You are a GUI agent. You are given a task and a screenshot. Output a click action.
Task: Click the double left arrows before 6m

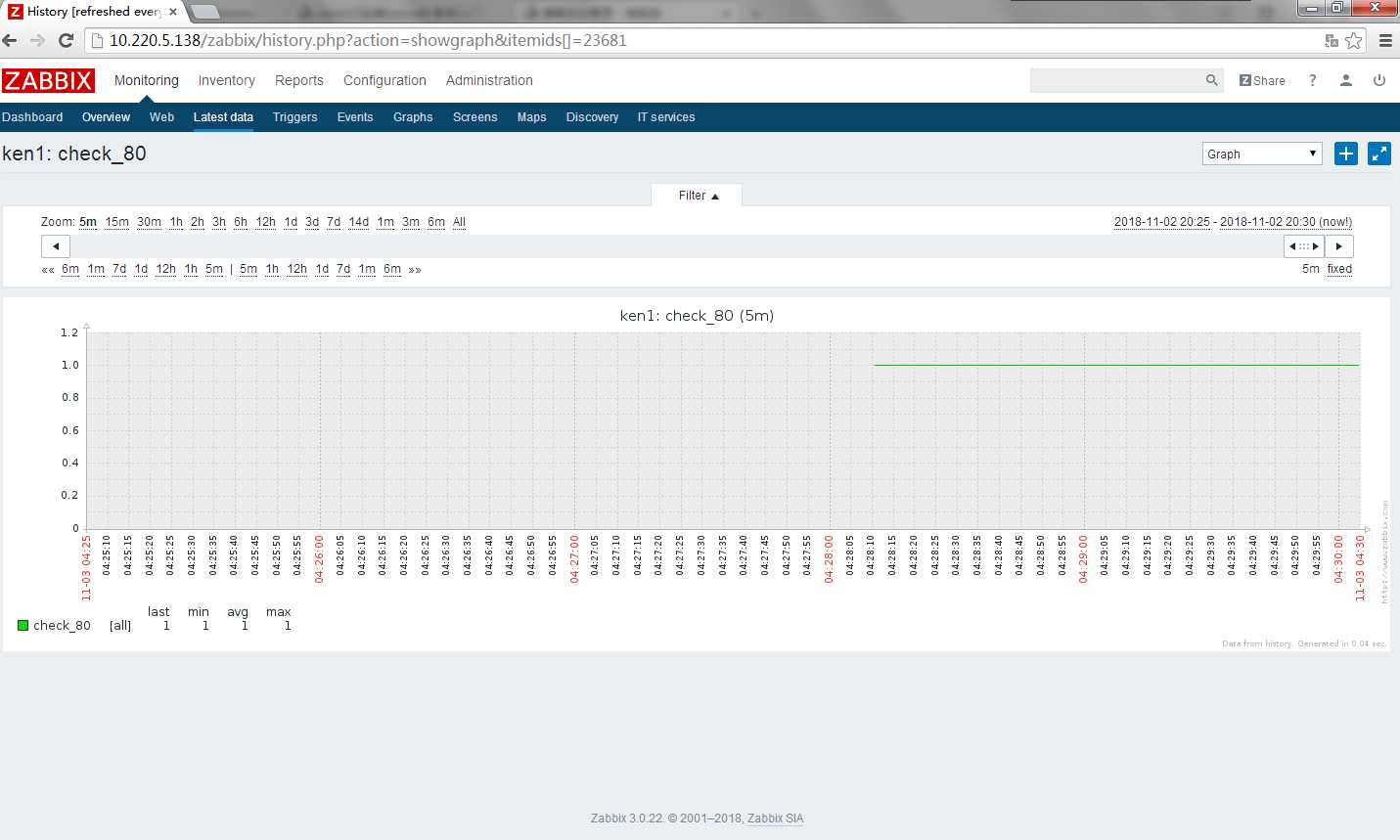(48, 270)
